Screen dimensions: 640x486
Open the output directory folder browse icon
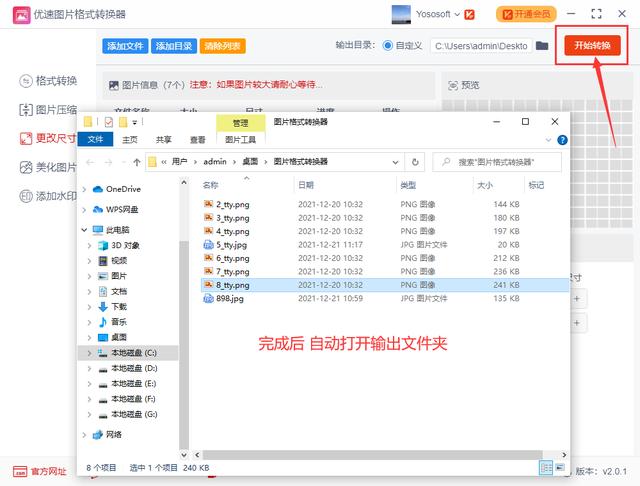(x=542, y=46)
